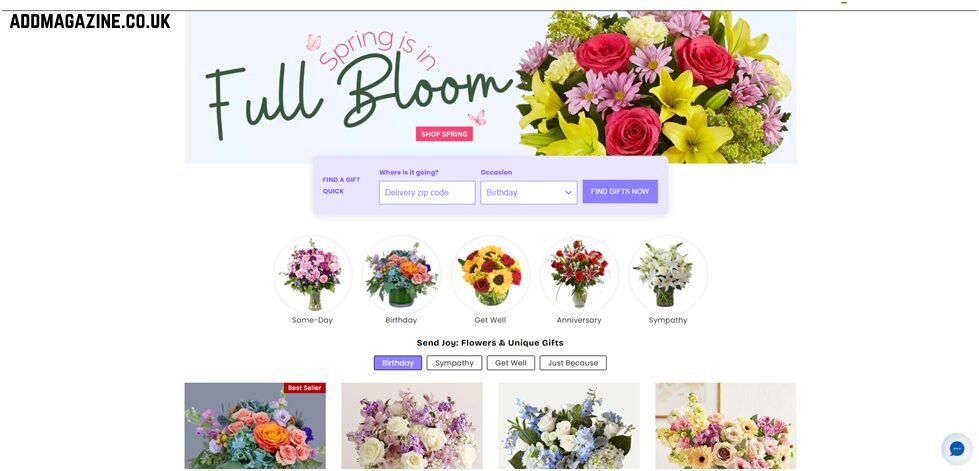Choose the Birthday bouquet category circle
Screen dimensions: 979x471
tap(401, 274)
